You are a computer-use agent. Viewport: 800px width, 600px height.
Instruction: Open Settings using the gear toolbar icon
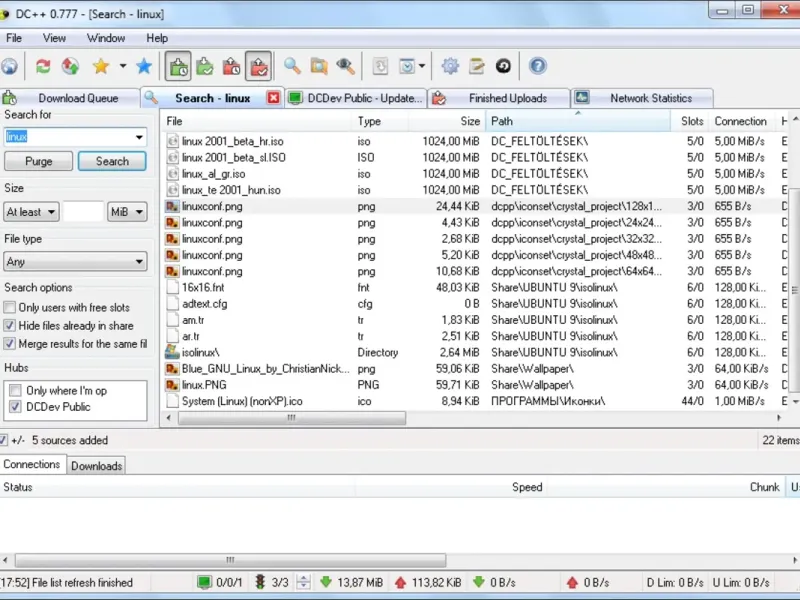click(450, 66)
